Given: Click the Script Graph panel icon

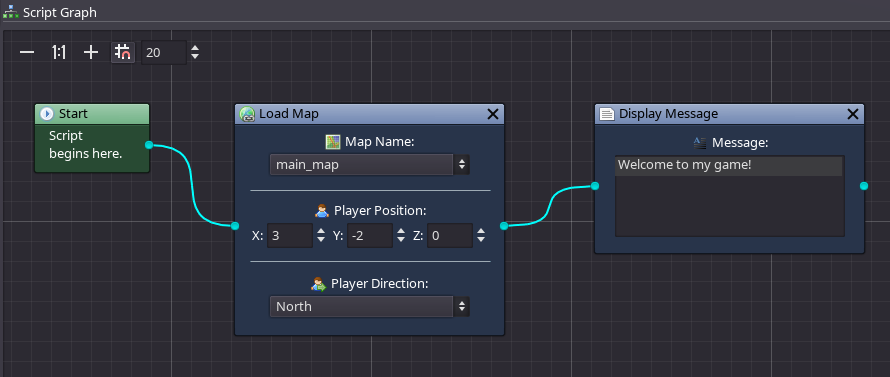Looking at the screenshot, I should pos(11,12).
